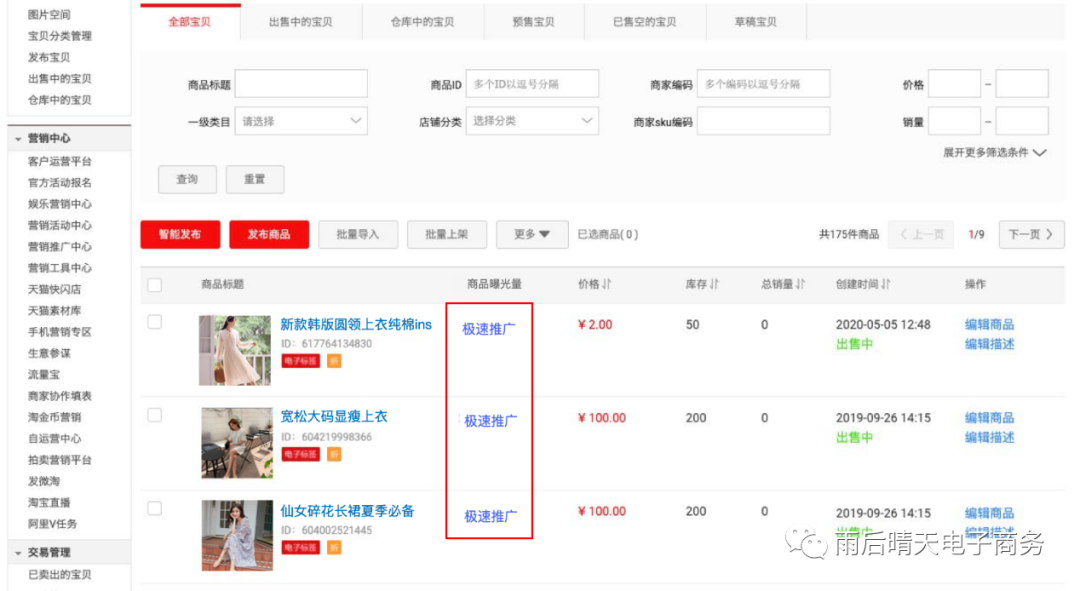Click the maximum 销量 input box
The height and width of the screenshot is (591, 1080).
1022,121
